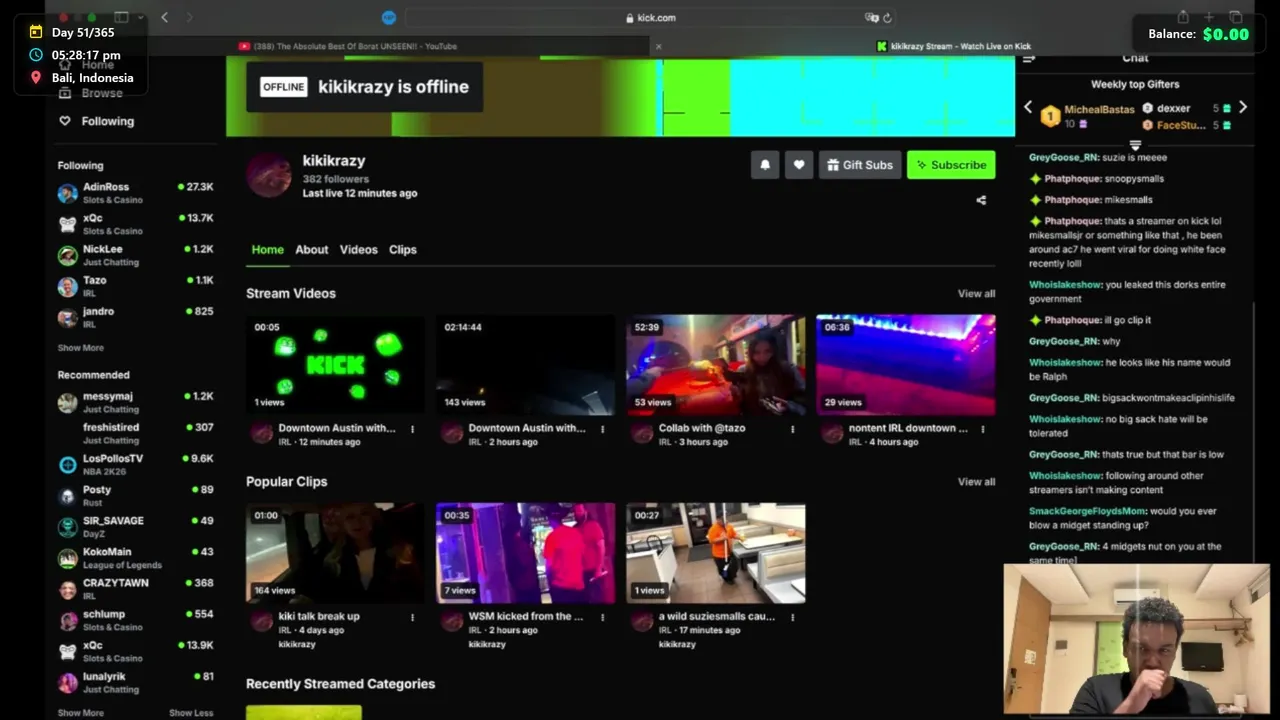Click the Gift Subs button
The image size is (1280, 720).
(860, 165)
